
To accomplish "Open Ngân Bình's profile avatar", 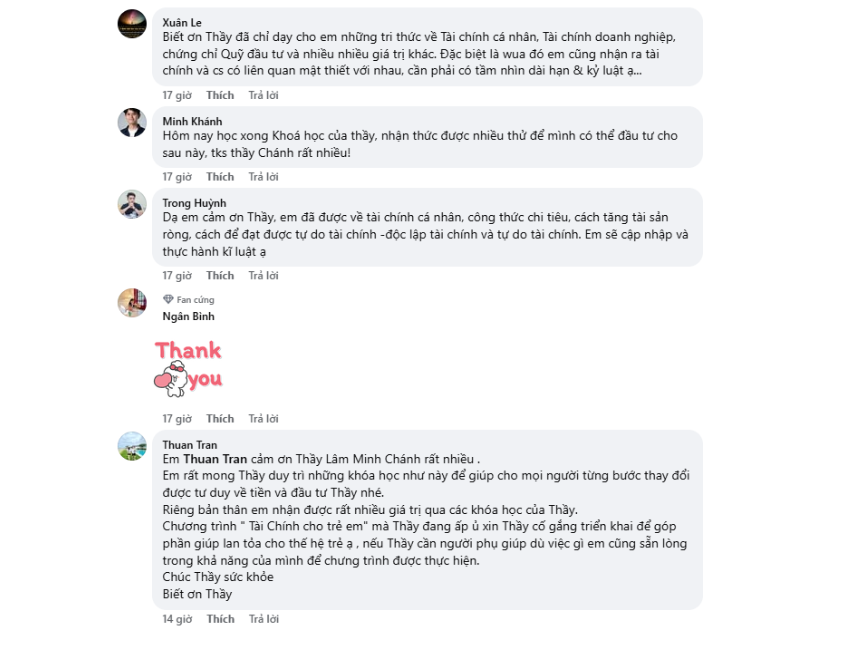I will (x=132, y=303).
